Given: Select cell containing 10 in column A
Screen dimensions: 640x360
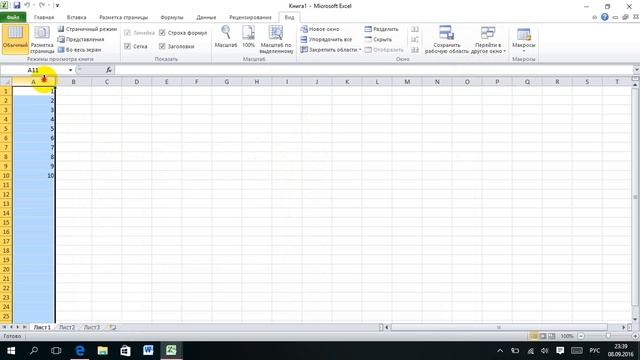Looking at the screenshot, I should pos(33,176).
